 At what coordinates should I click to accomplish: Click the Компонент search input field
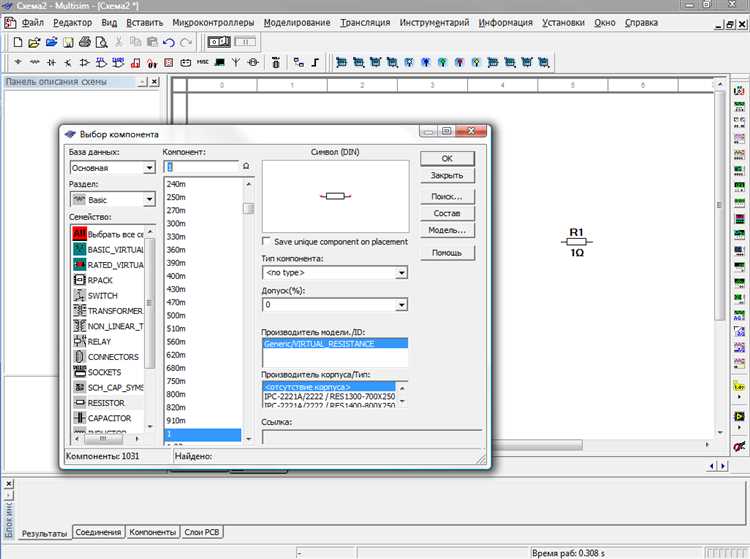[201, 166]
